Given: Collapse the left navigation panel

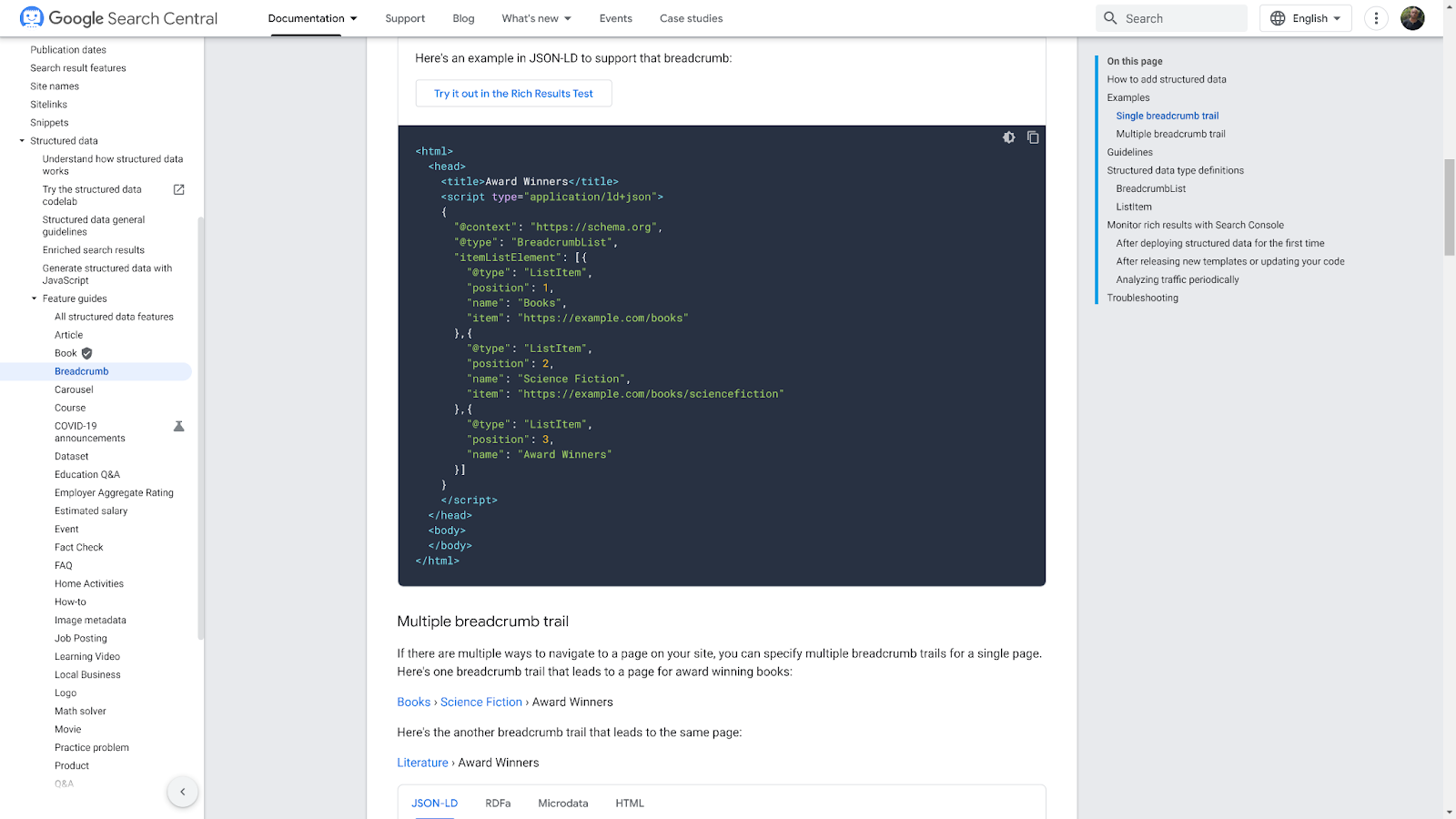Looking at the screenshot, I should [x=182, y=792].
